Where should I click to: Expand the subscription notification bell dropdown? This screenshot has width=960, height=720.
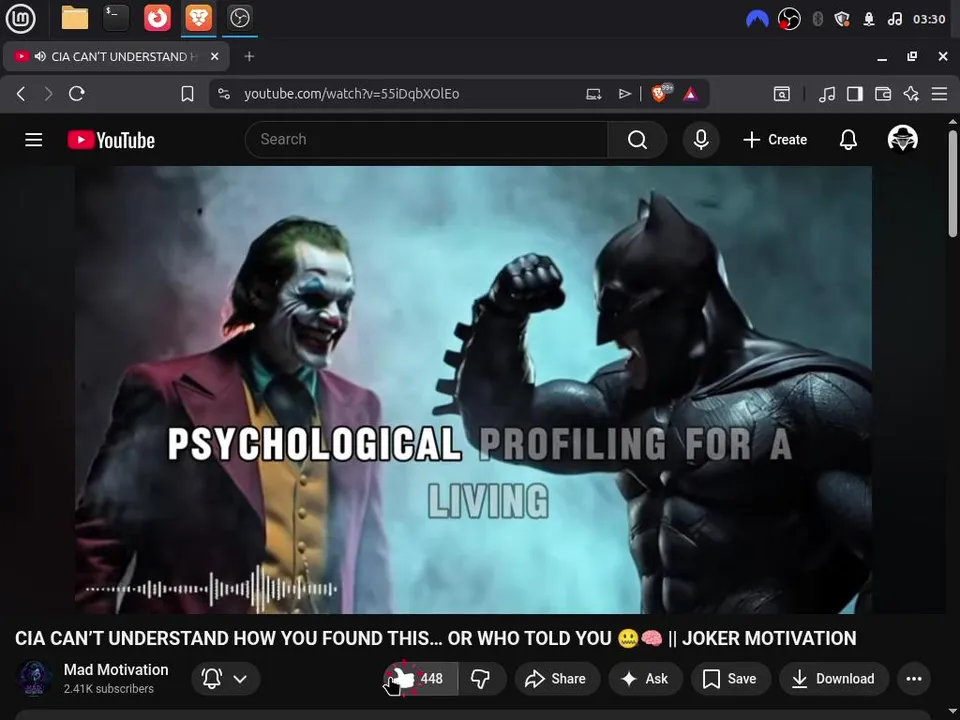(x=225, y=678)
